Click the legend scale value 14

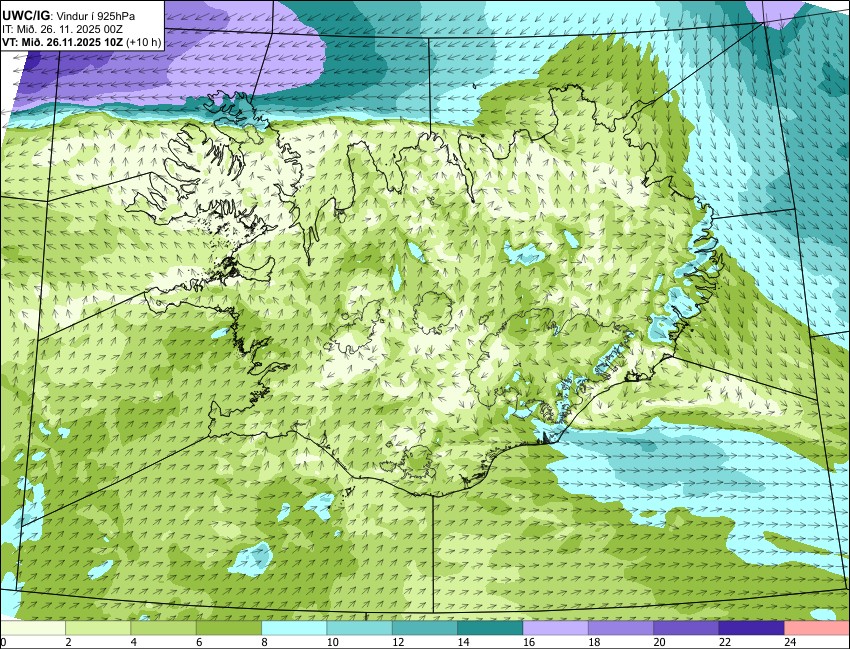click(463, 642)
